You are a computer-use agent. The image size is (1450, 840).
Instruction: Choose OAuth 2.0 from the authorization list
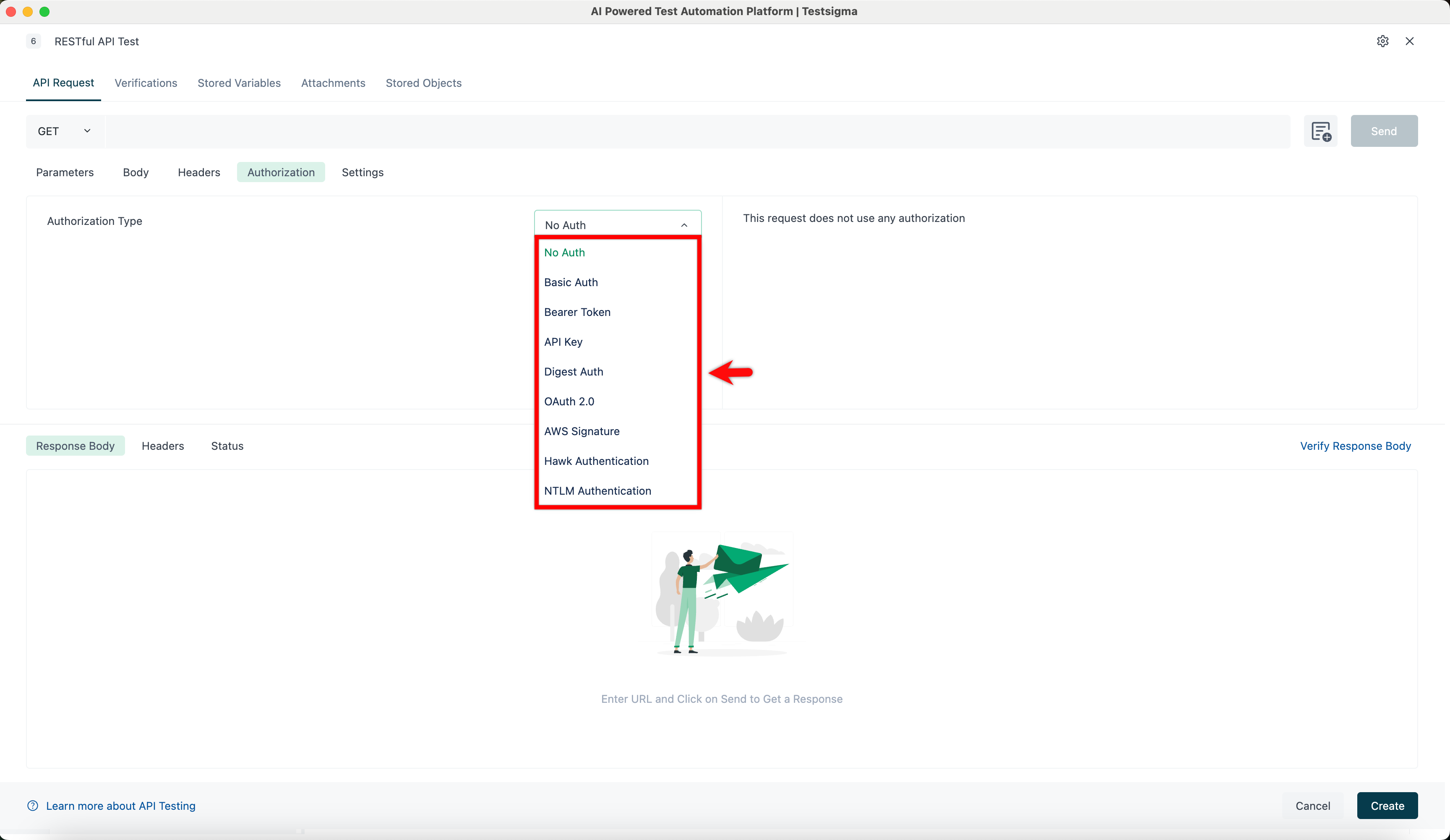coord(569,401)
